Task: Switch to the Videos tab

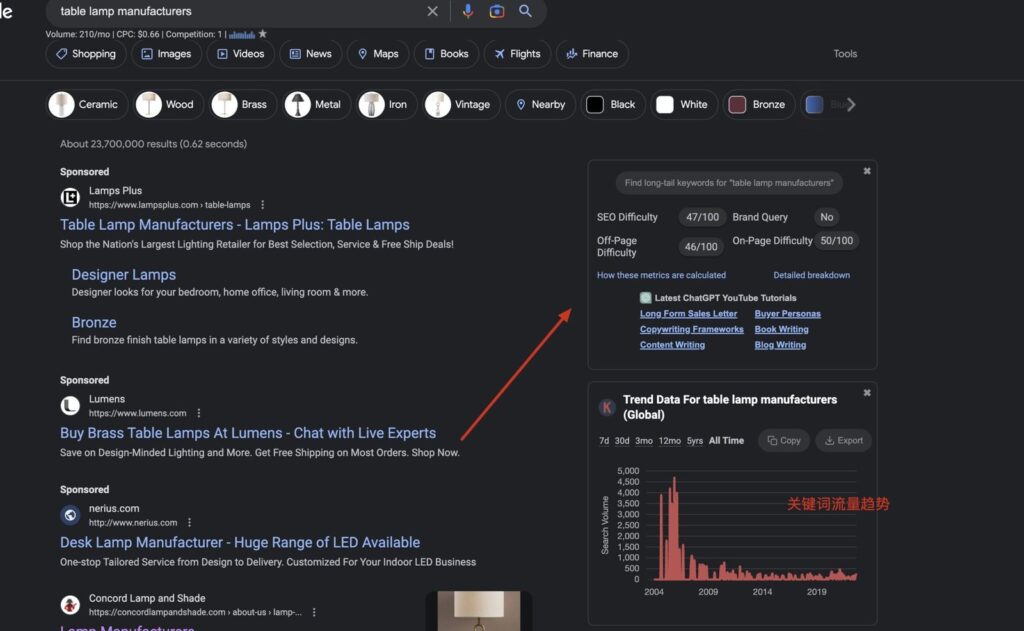Action: [240, 54]
